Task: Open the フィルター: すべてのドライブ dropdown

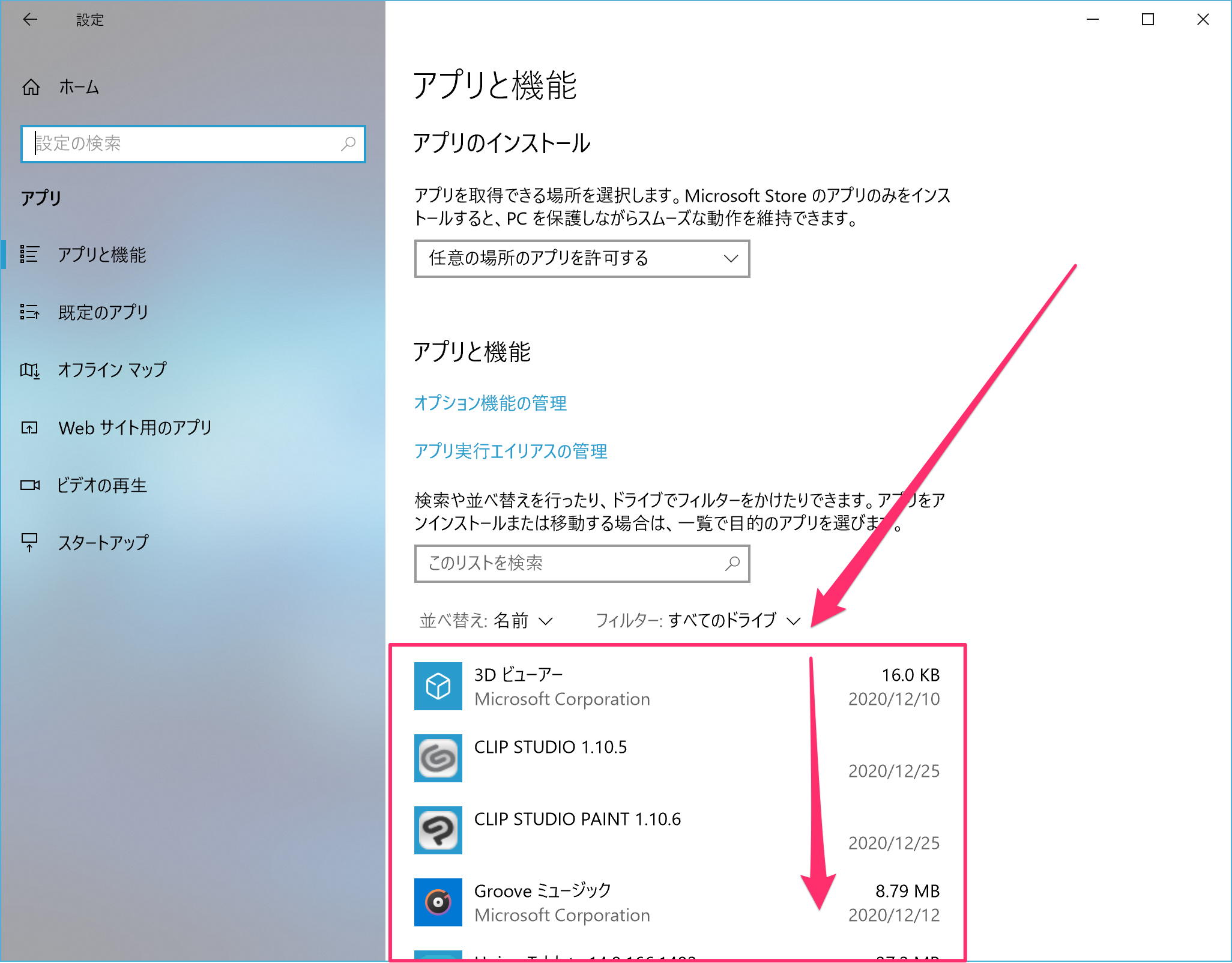Action: coord(698,620)
